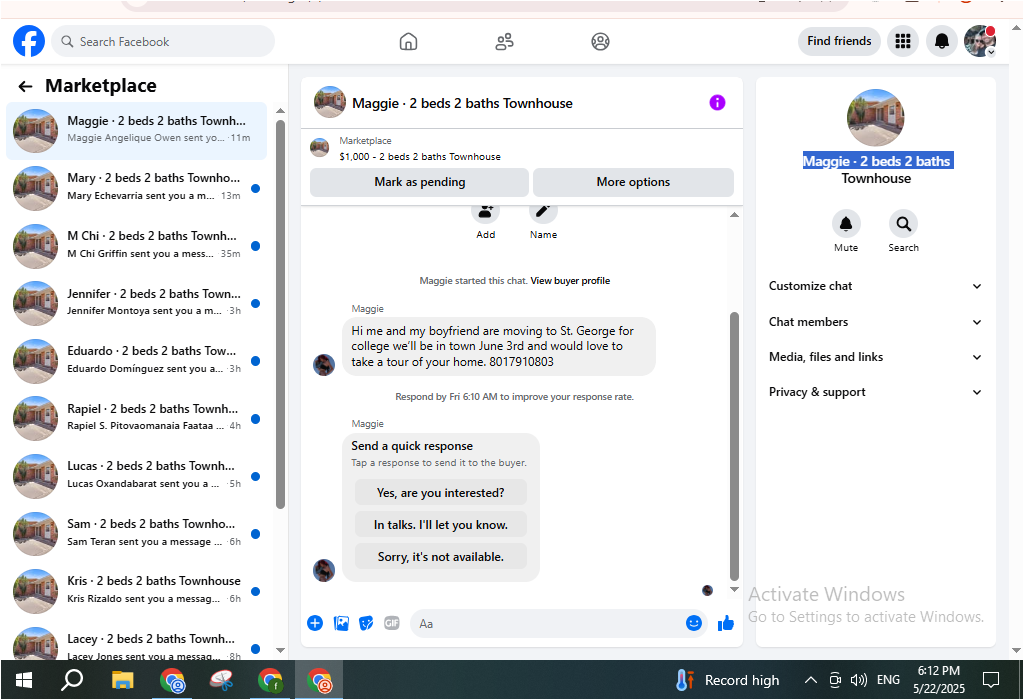
Task: Click the large listing thumbnail in info panel
Action: point(875,118)
